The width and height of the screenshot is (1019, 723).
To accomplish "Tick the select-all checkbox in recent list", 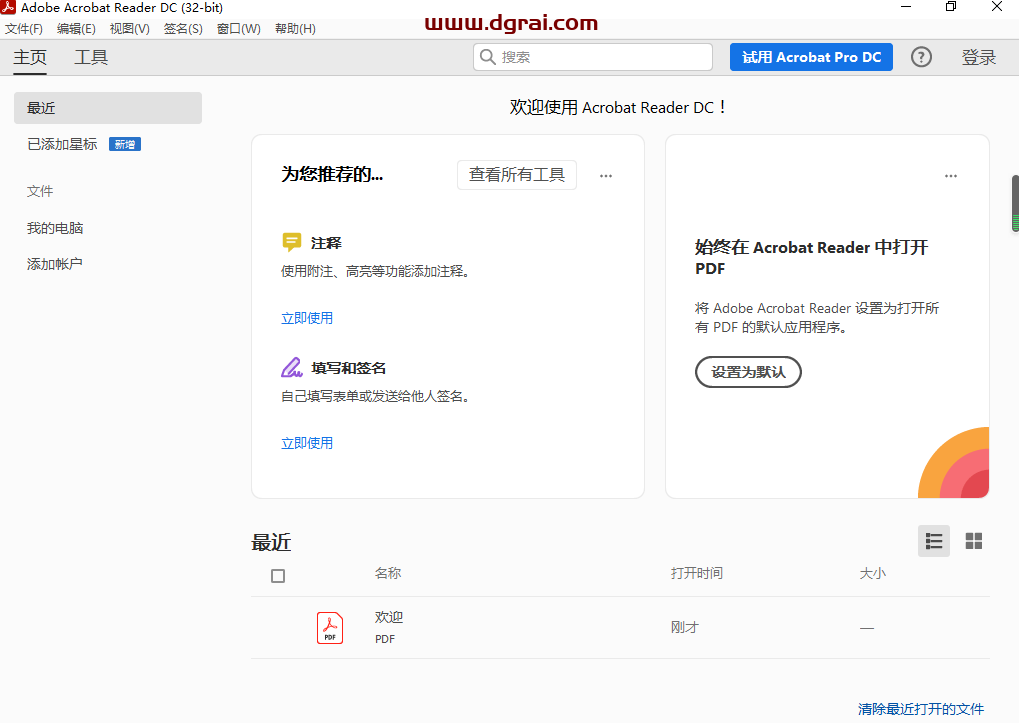I will (x=278, y=575).
